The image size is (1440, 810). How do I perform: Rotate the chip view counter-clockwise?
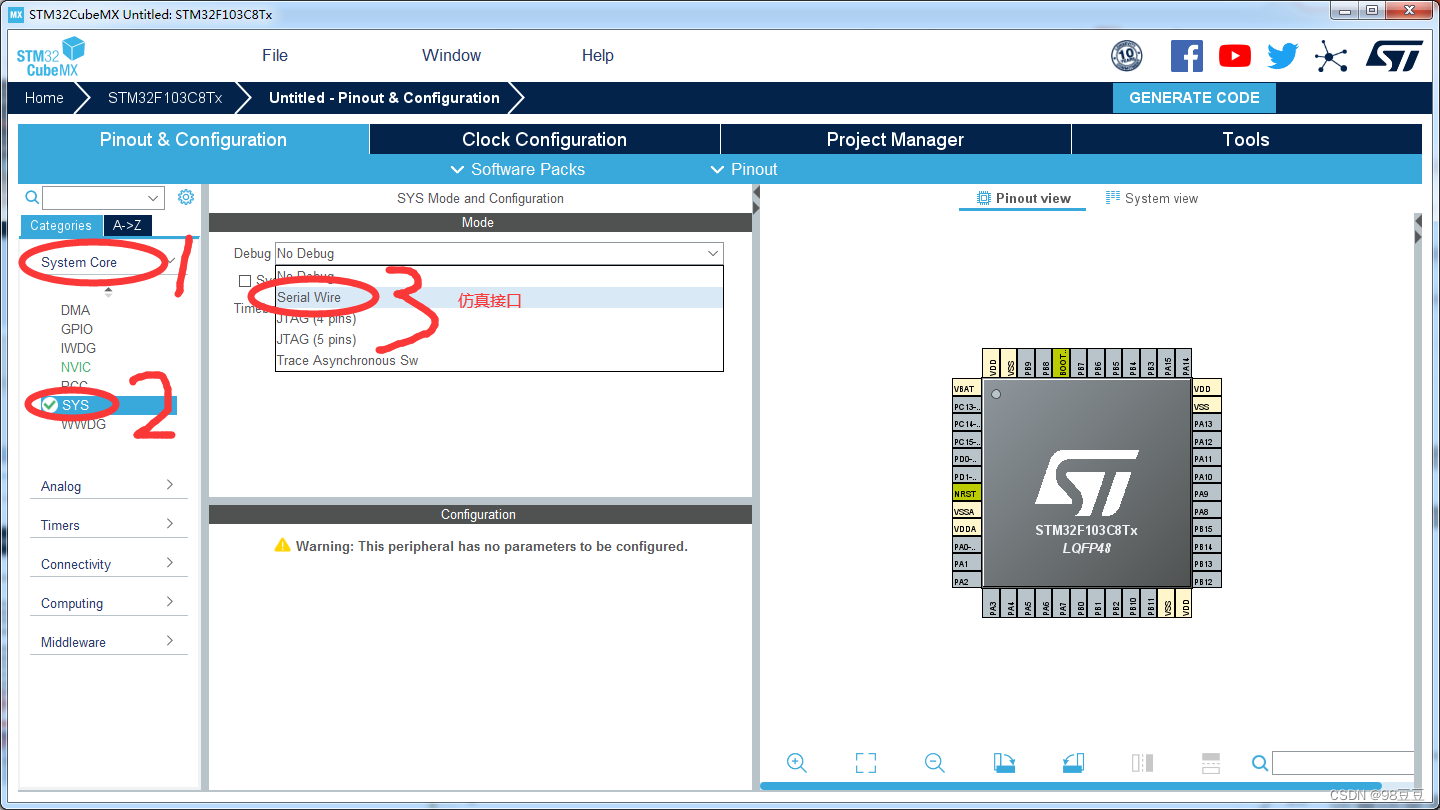(1073, 763)
